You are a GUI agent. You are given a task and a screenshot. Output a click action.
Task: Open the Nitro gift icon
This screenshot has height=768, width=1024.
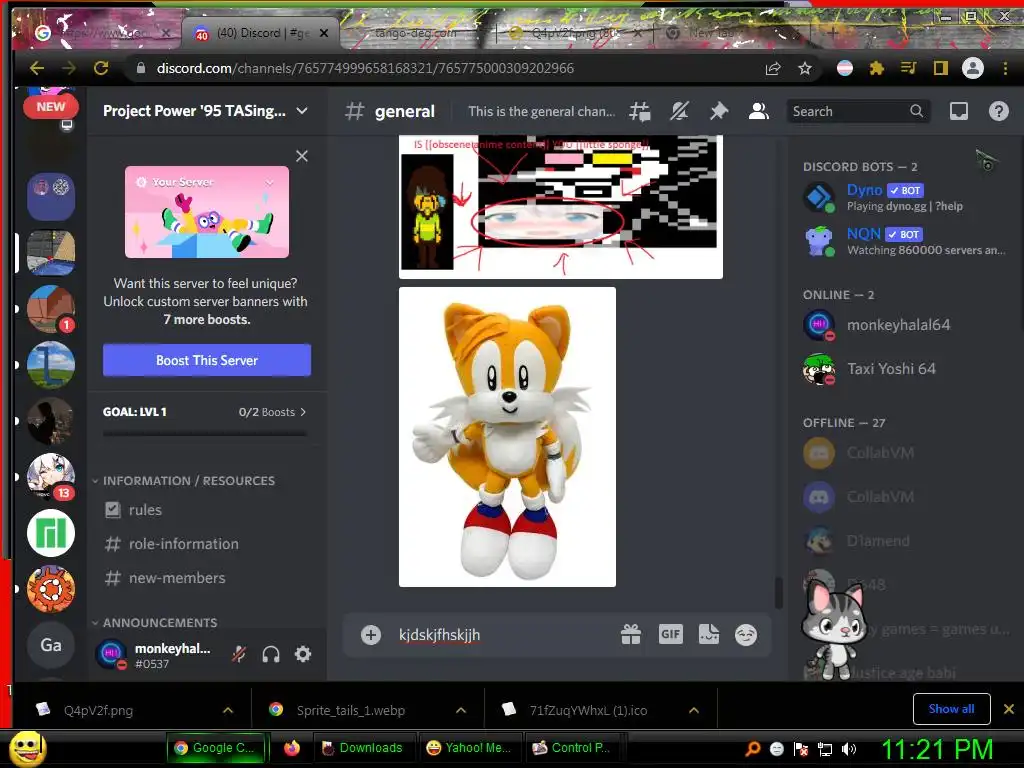pyautogui.click(x=631, y=634)
